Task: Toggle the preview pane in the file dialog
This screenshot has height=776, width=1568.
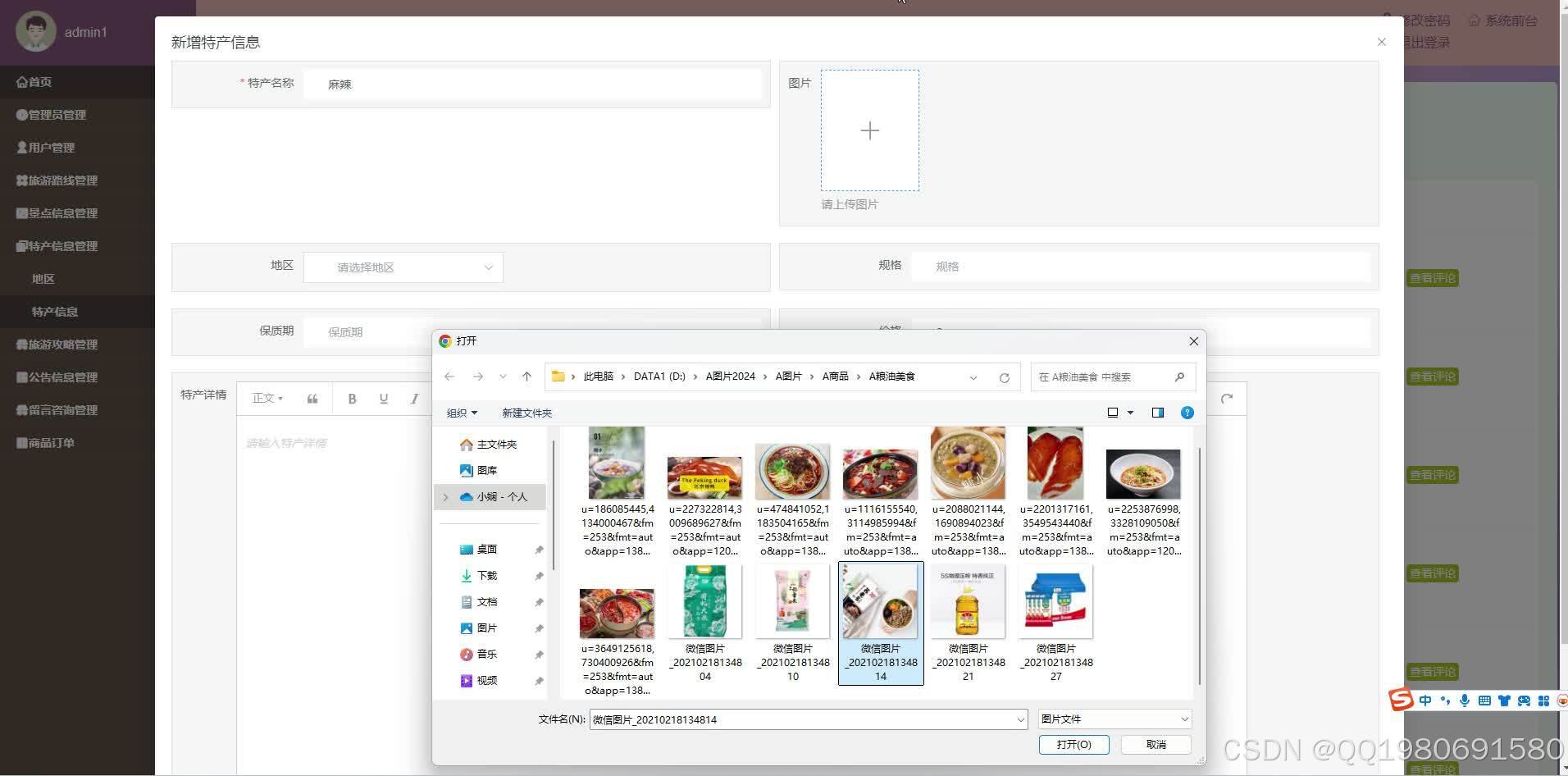Action: click(x=1157, y=413)
